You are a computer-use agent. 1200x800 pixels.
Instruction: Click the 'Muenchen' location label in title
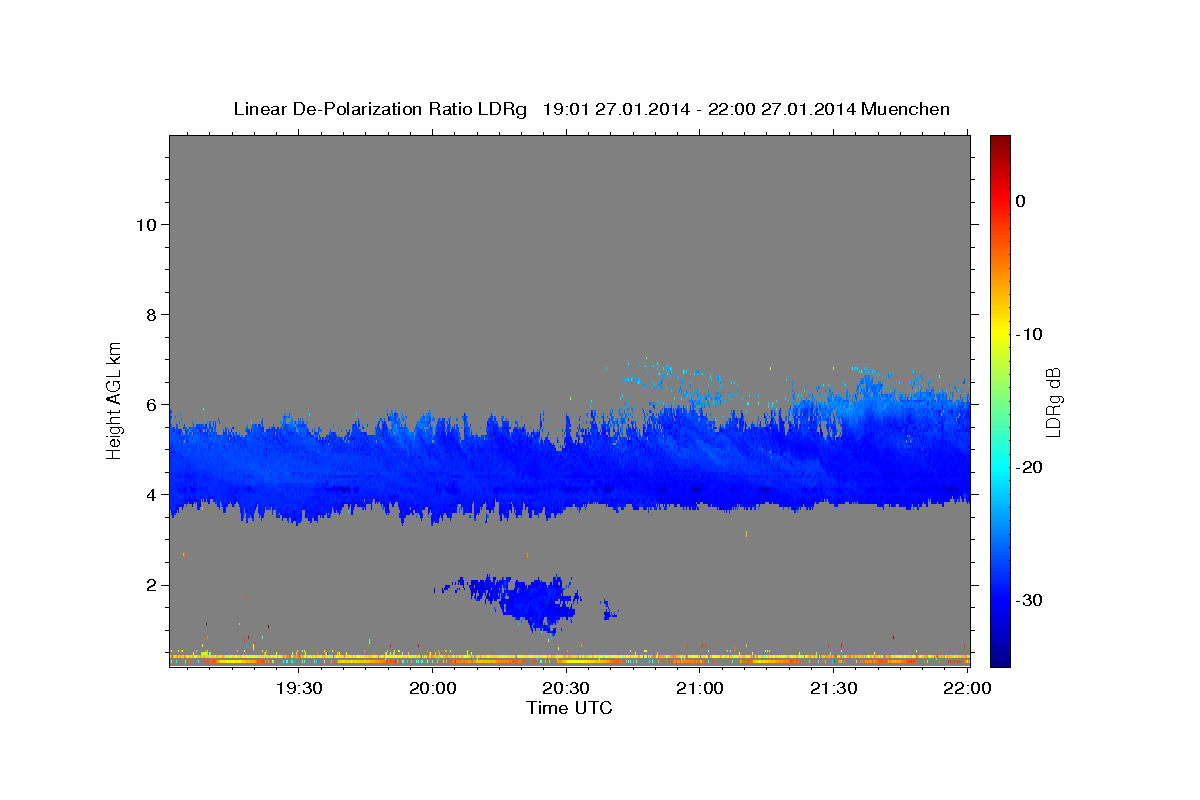point(905,109)
